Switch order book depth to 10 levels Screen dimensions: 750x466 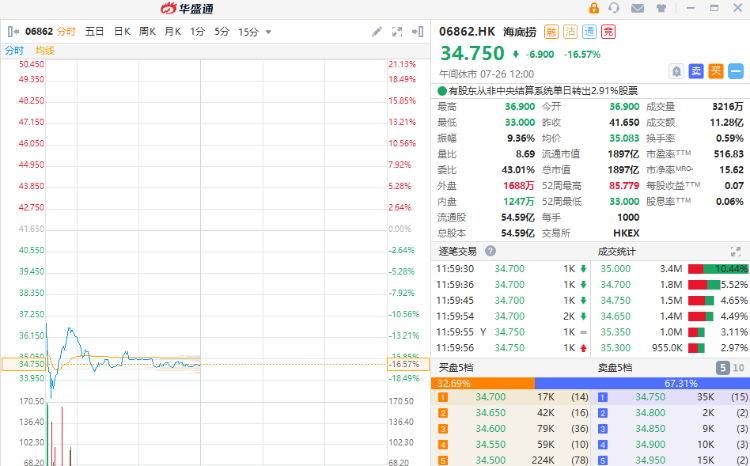[x=739, y=368]
